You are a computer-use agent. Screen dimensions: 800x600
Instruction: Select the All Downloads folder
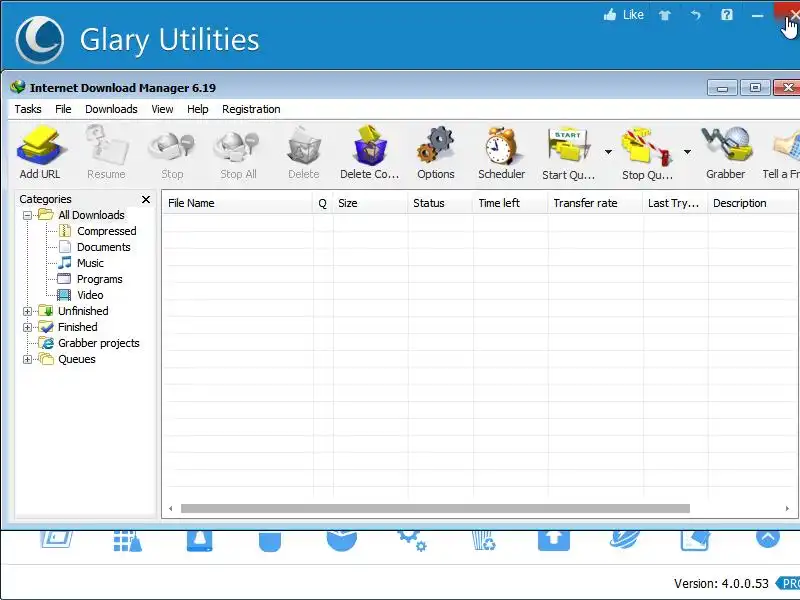tap(91, 215)
